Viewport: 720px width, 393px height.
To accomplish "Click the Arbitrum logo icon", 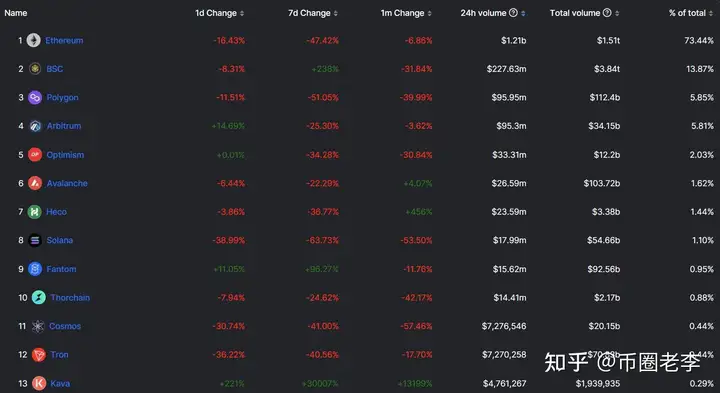I will pos(35,126).
